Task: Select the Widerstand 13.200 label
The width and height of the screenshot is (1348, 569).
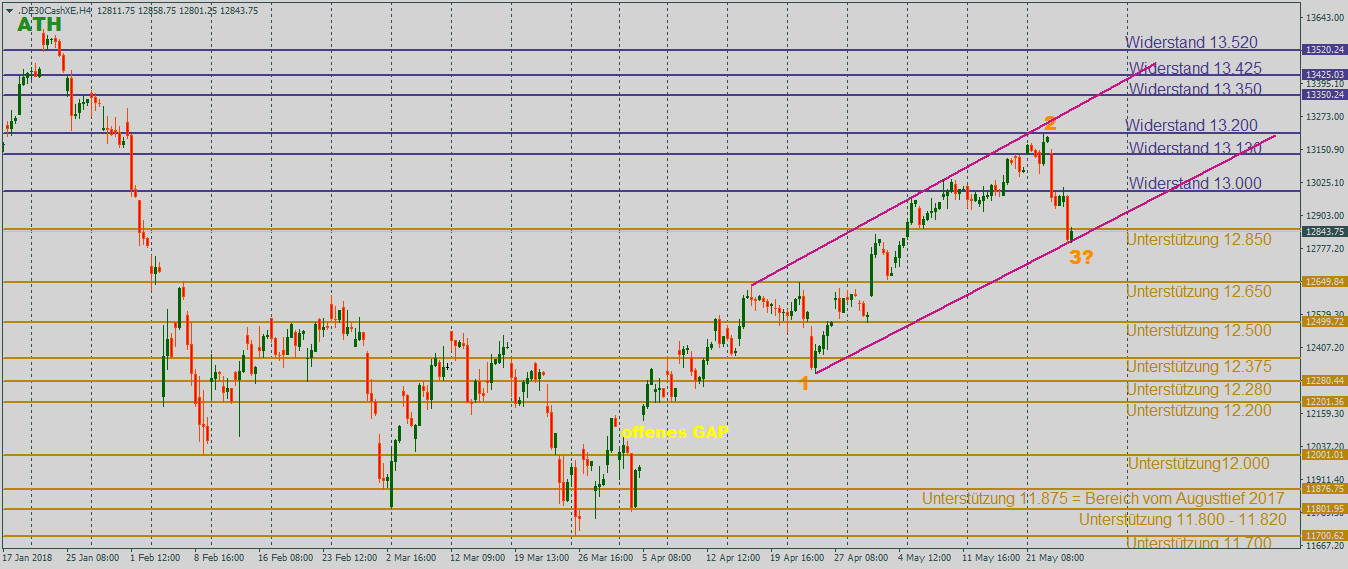Action: tap(1191, 126)
